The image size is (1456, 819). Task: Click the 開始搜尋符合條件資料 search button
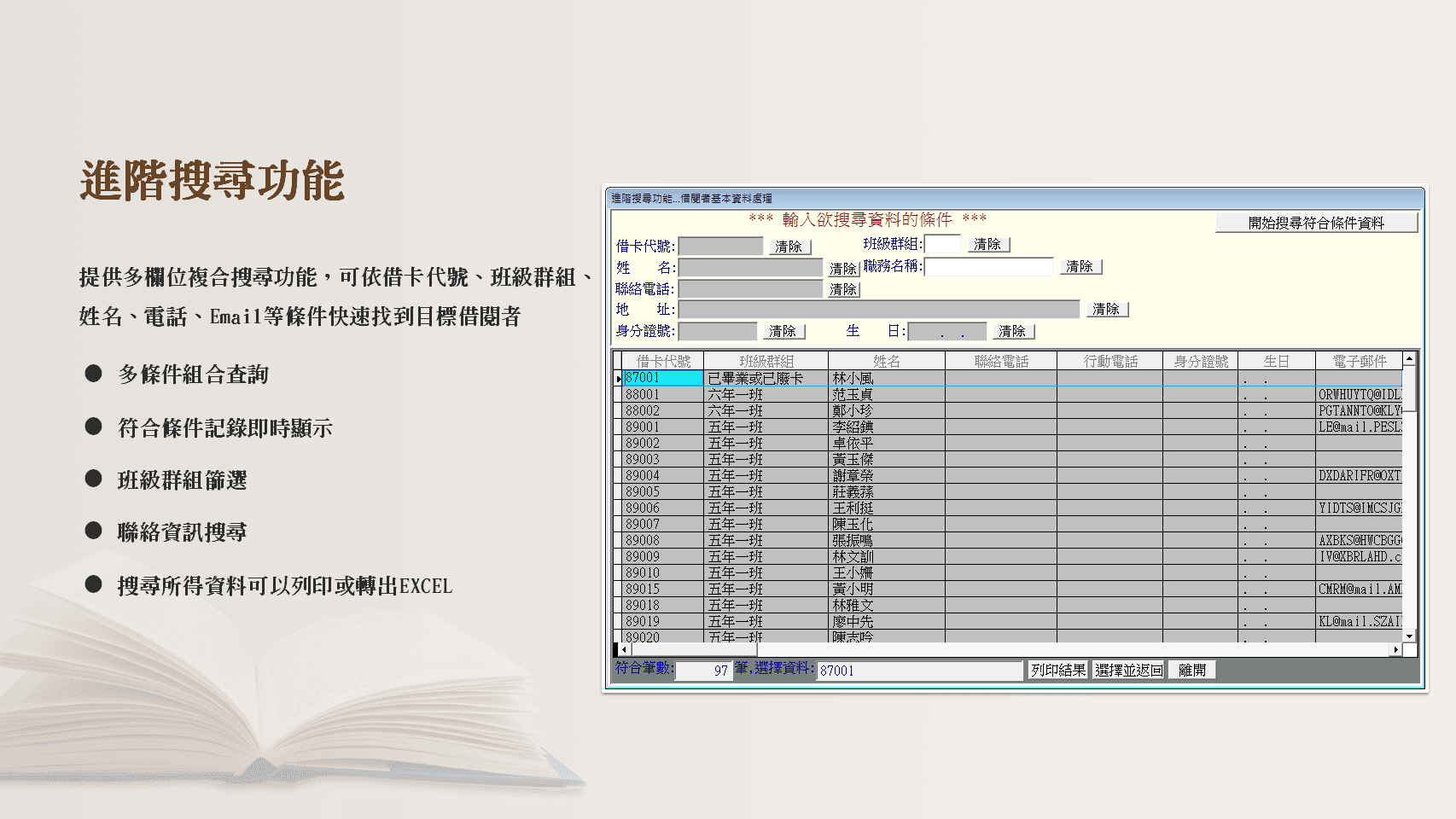coord(1315,222)
